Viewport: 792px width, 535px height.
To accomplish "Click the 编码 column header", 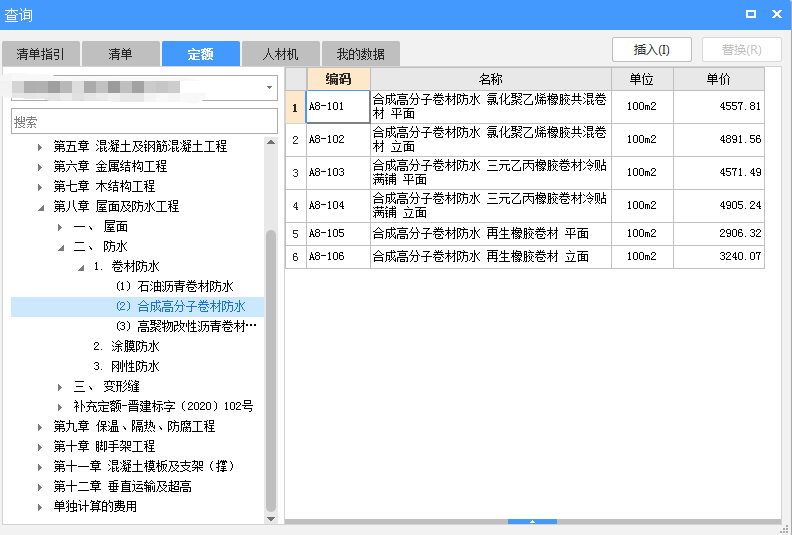I will [x=338, y=79].
